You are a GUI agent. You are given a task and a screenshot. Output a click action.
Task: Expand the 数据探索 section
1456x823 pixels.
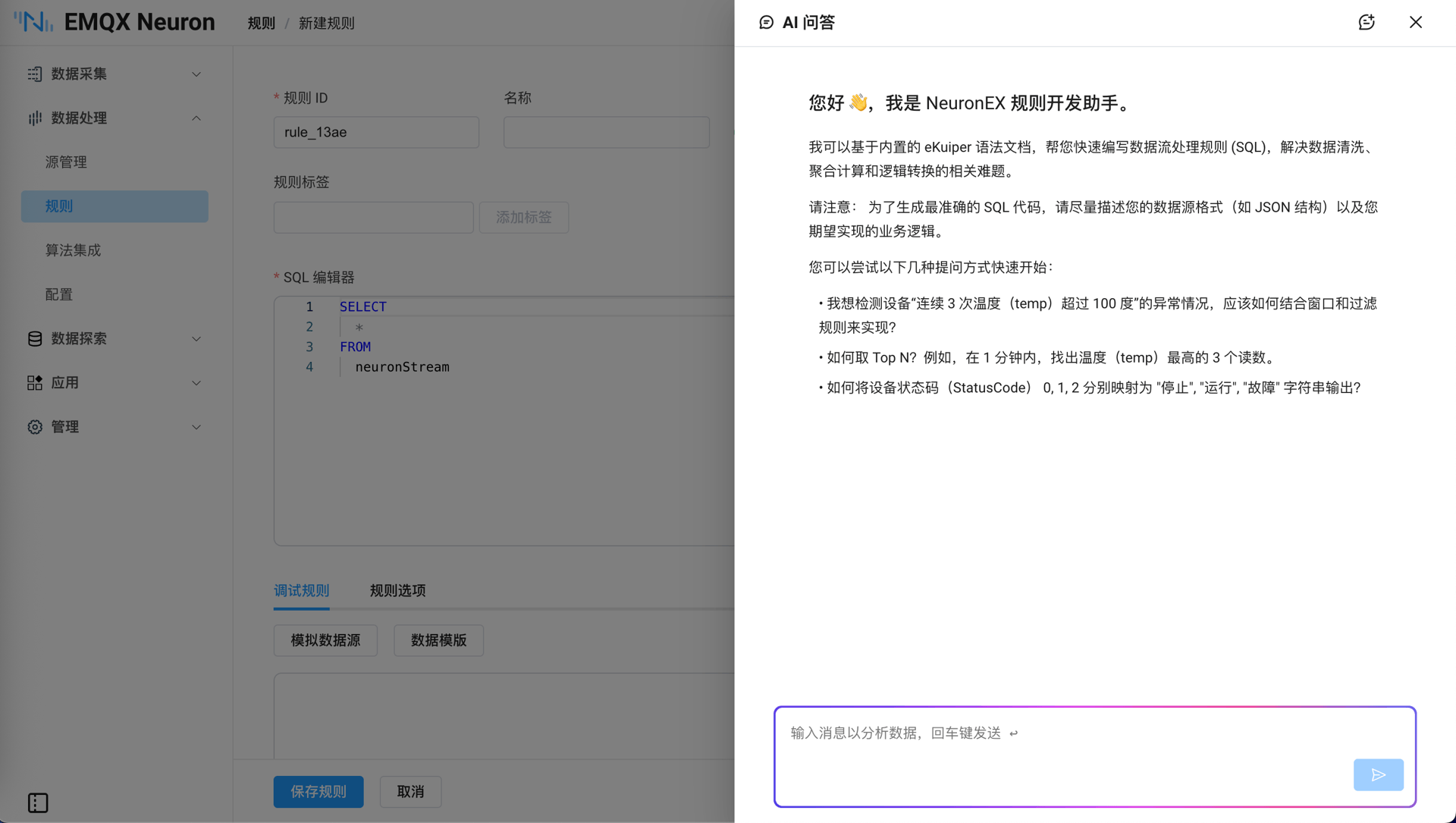tap(196, 338)
